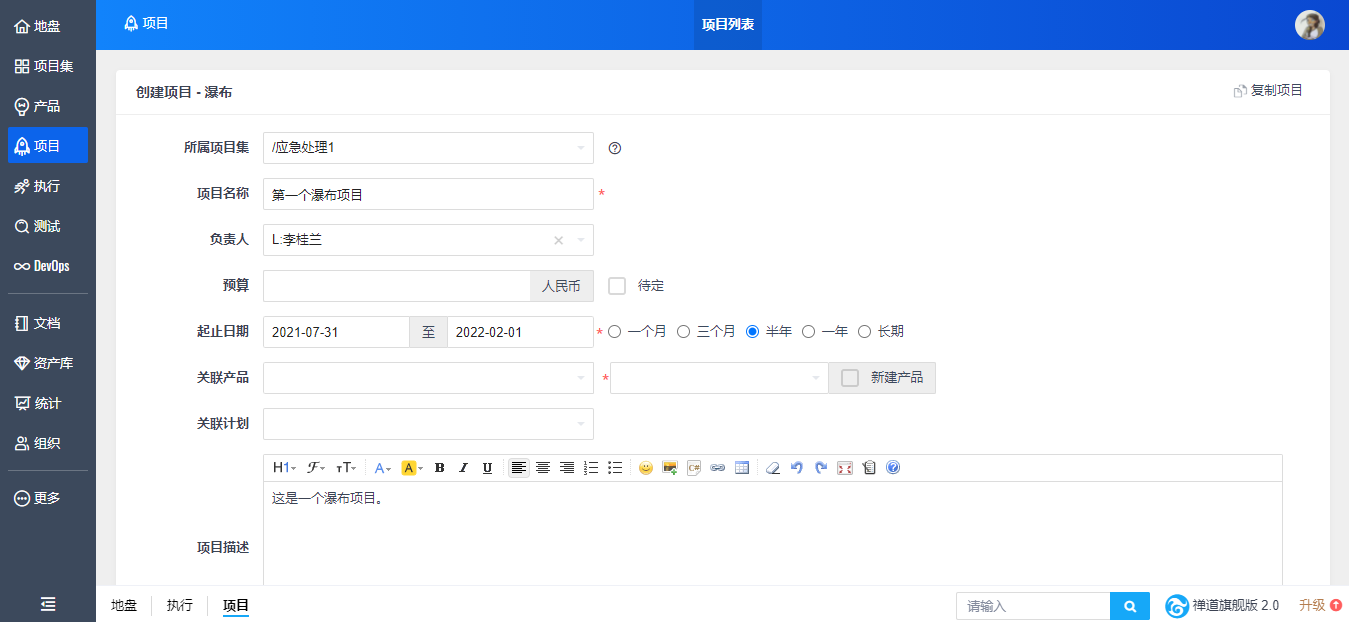The image size is (1349, 622).
Task: Open 测试 in left sidebar
Action: coord(48,226)
